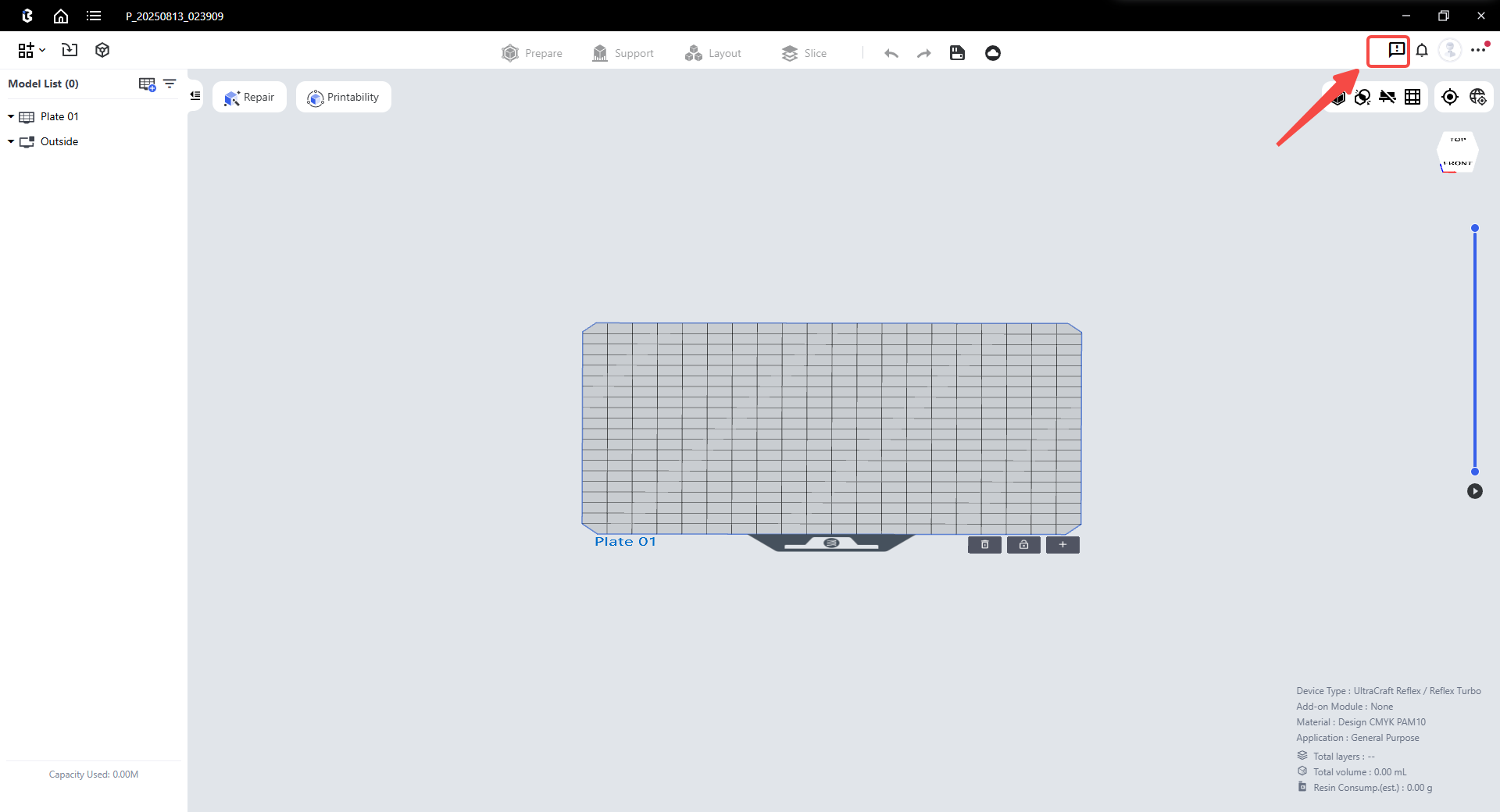The width and height of the screenshot is (1500, 812).
Task: Collapse the Plate 01 tree node
Action: [x=11, y=117]
